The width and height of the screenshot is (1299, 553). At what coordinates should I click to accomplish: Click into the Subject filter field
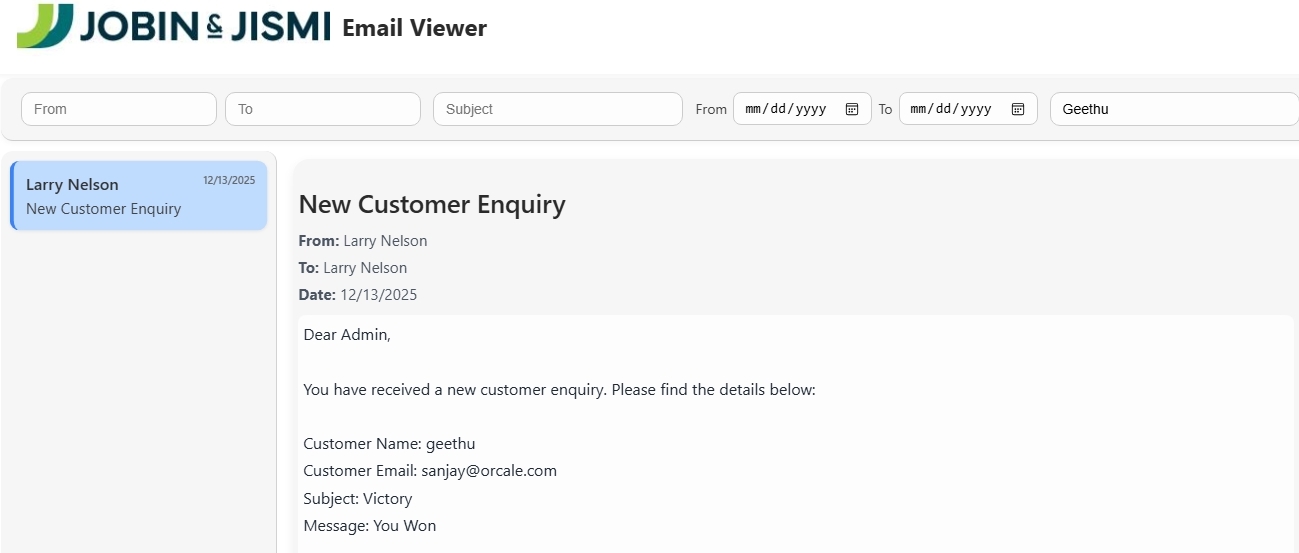point(557,109)
